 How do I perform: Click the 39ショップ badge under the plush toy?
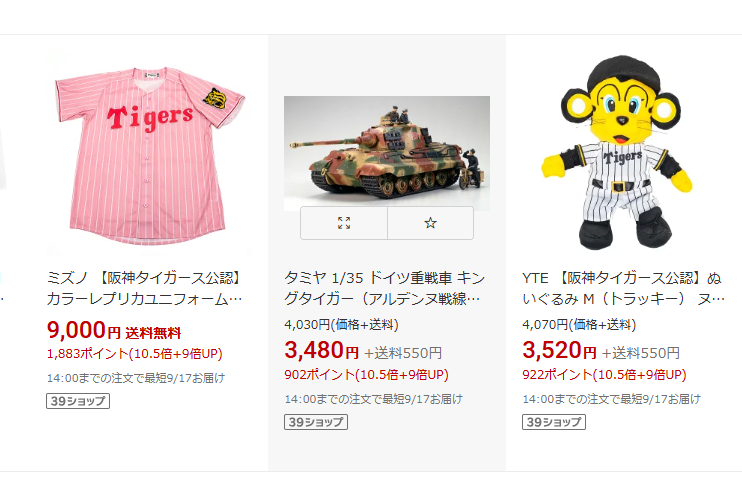[554, 422]
